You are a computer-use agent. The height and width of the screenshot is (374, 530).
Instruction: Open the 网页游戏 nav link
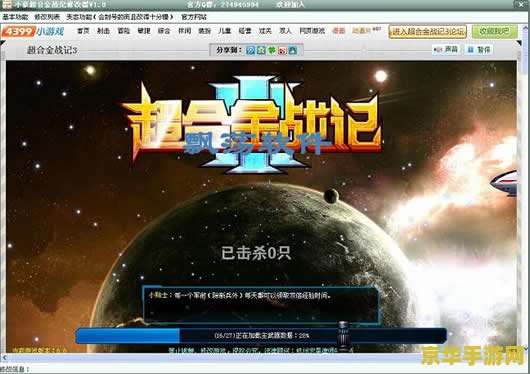coord(312,31)
